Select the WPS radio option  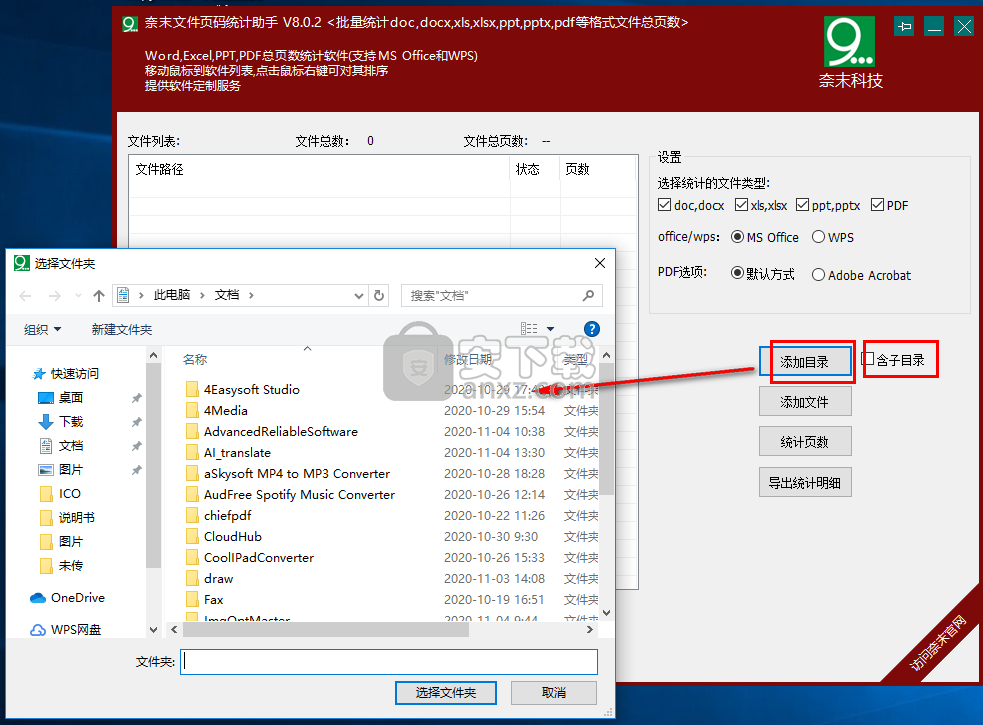[x=818, y=237]
